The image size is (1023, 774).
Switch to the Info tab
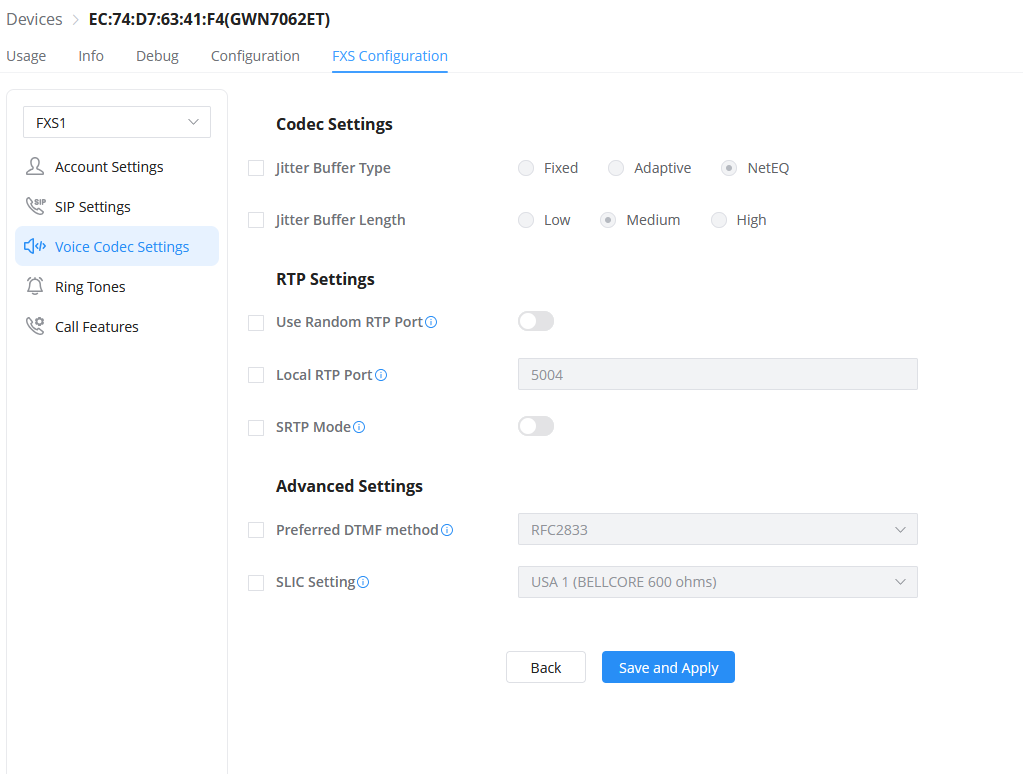(x=91, y=56)
